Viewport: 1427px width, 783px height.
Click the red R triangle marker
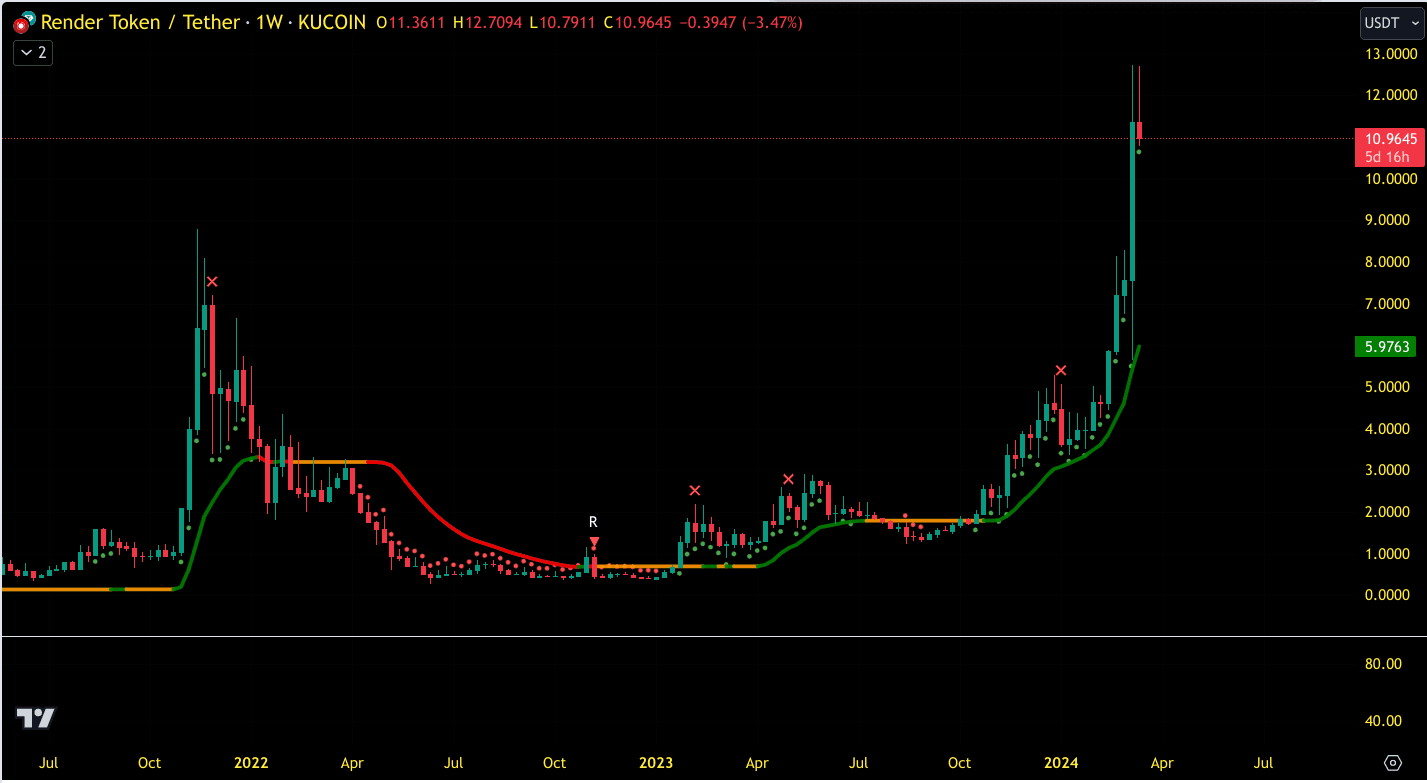(x=594, y=542)
